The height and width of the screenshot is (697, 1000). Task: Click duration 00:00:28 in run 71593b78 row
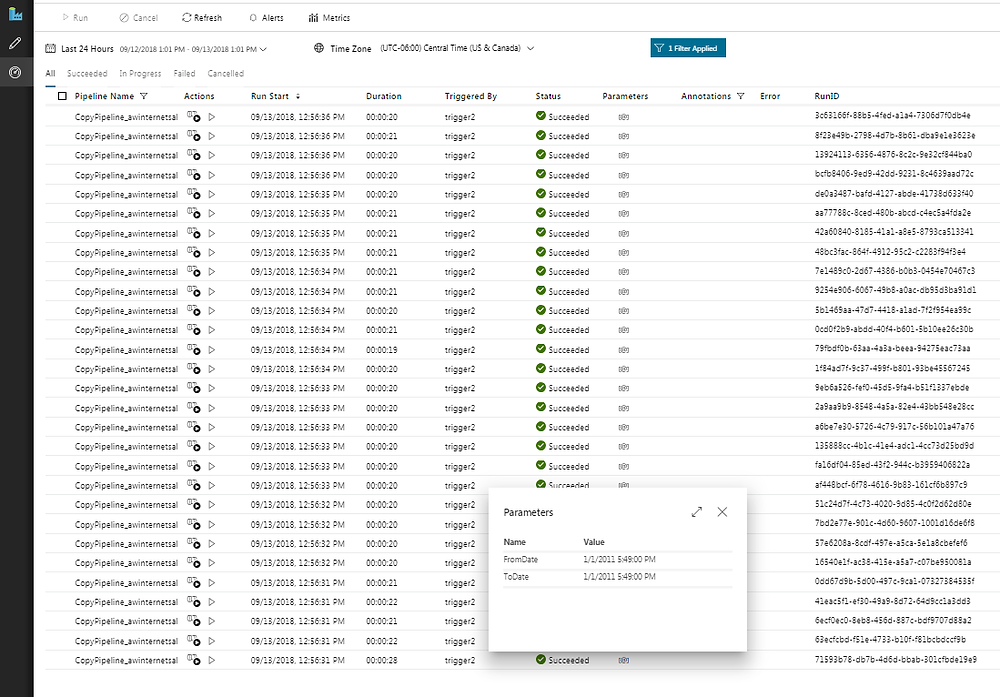381,661
